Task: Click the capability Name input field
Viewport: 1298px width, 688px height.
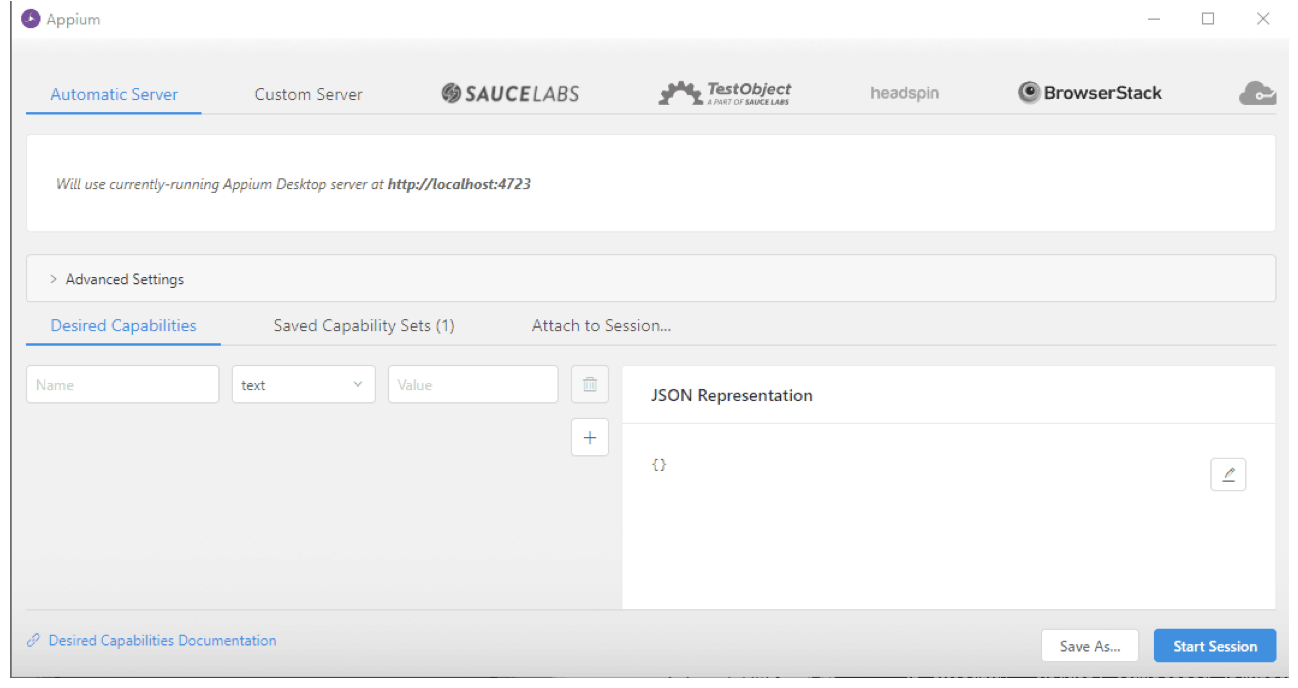Action: (x=122, y=385)
